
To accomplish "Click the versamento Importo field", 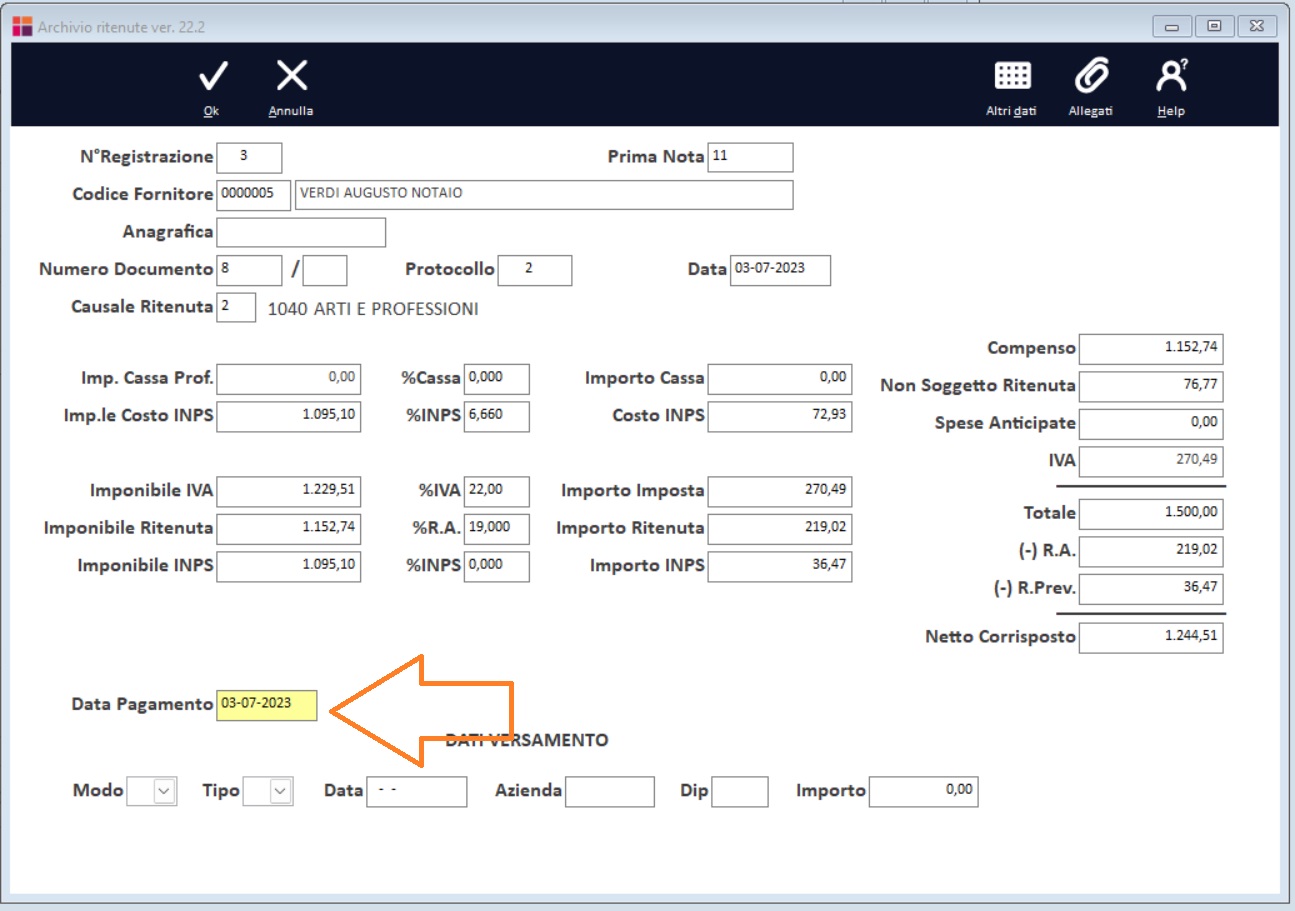I will point(923,791).
